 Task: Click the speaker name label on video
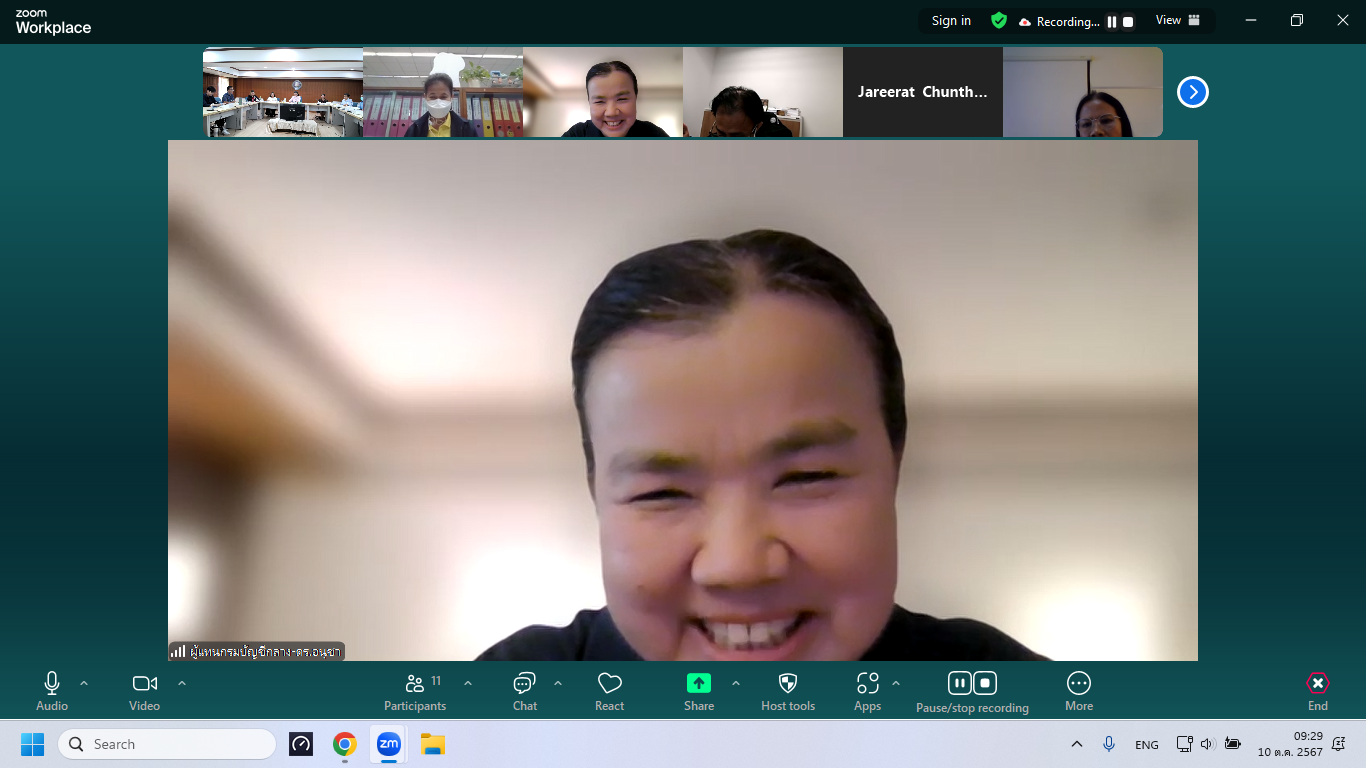coord(257,651)
